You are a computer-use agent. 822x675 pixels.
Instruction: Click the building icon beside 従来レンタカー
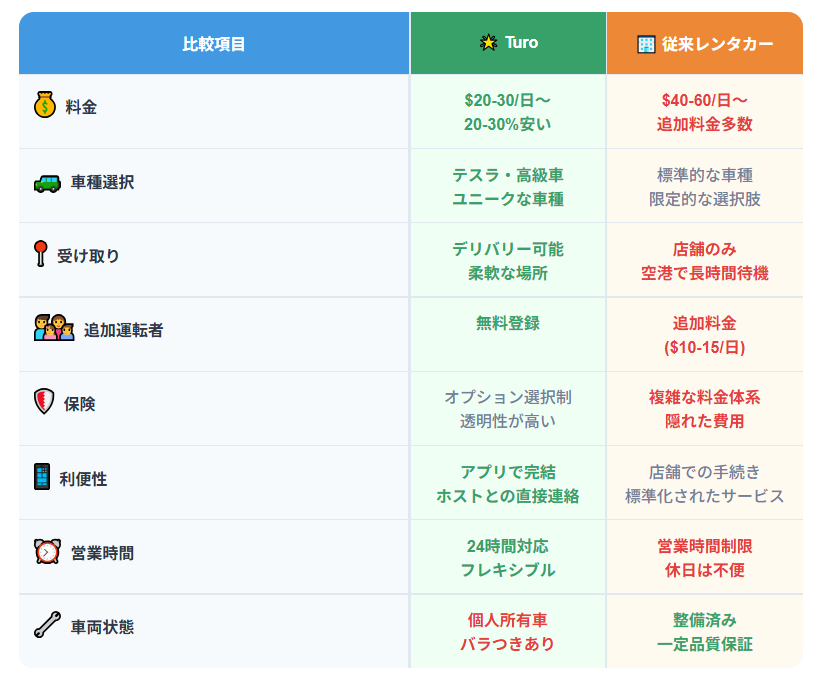point(646,45)
